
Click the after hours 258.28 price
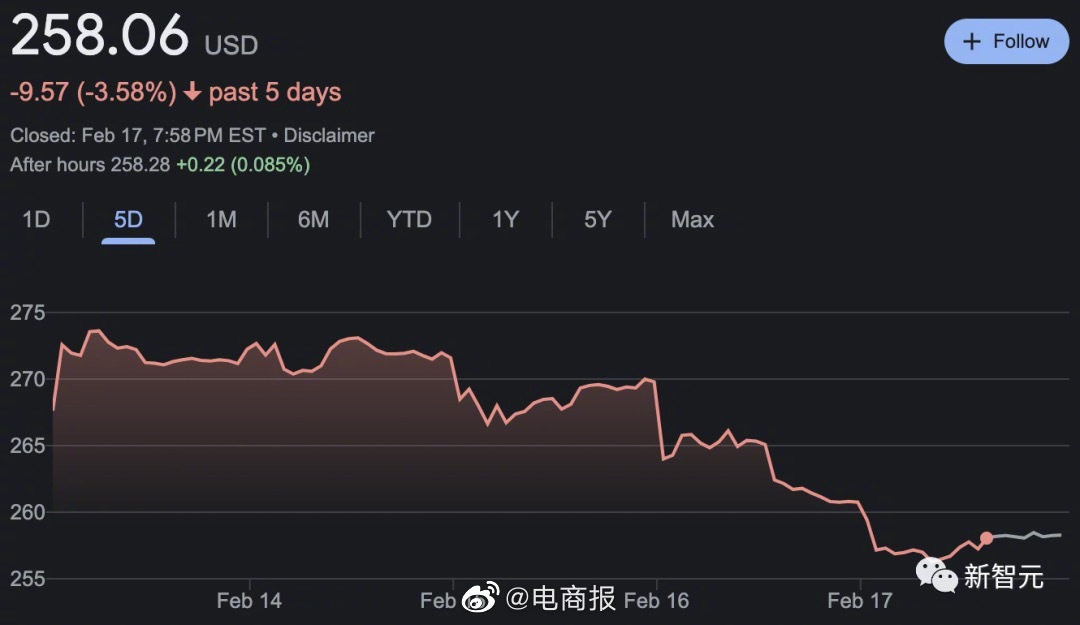pyautogui.click(x=139, y=164)
